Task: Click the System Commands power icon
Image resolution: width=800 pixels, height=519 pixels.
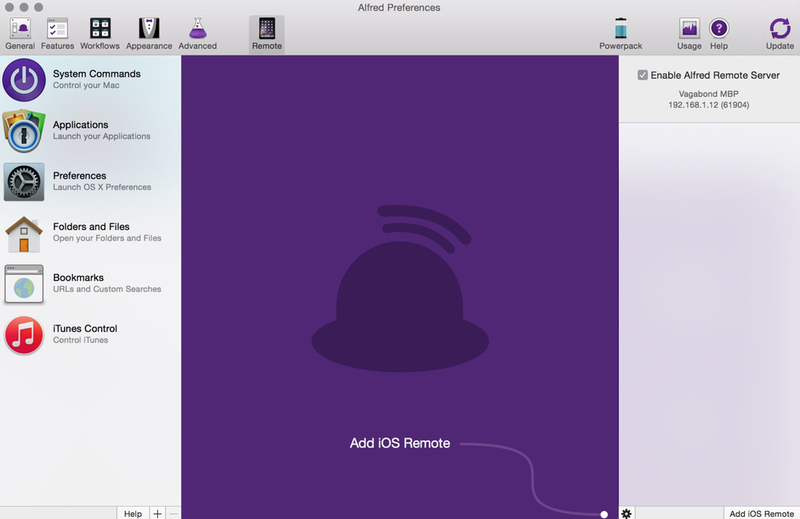Action: [24, 80]
